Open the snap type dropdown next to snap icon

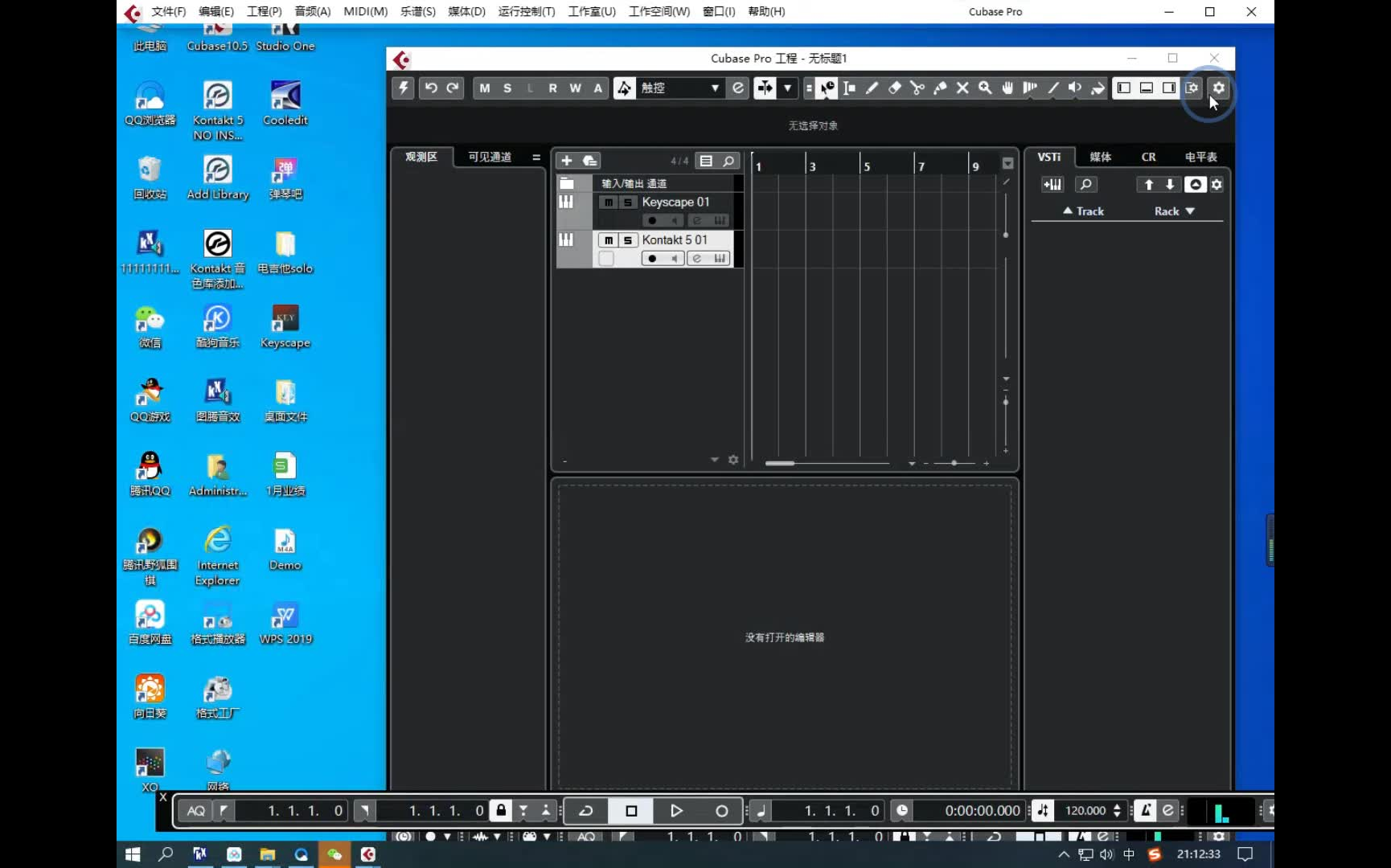pyautogui.click(x=788, y=88)
